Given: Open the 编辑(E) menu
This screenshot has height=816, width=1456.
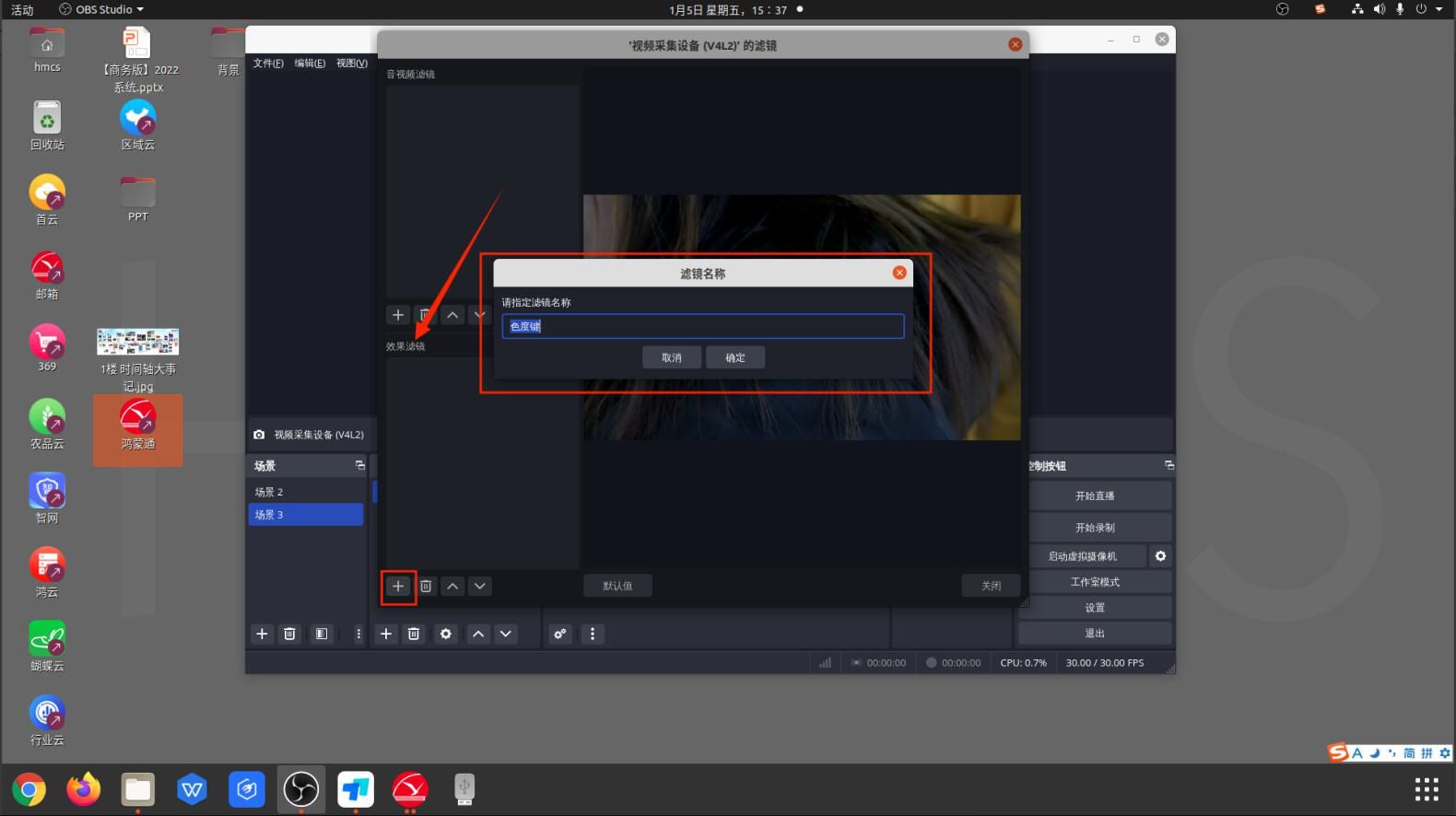Looking at the screenshot, I should coord(310,64).
